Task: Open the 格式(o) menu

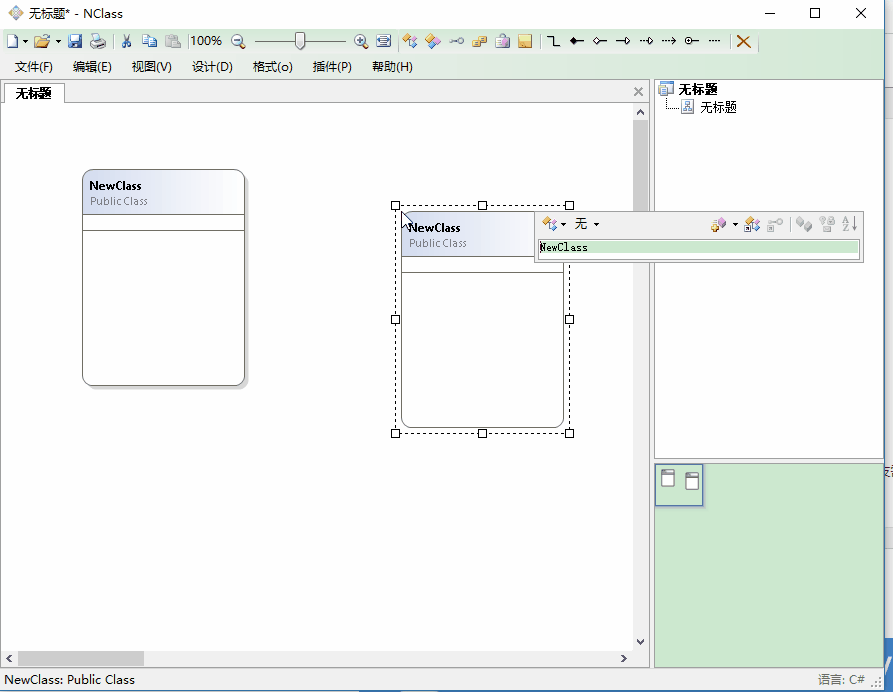Action: pos(272,67)
